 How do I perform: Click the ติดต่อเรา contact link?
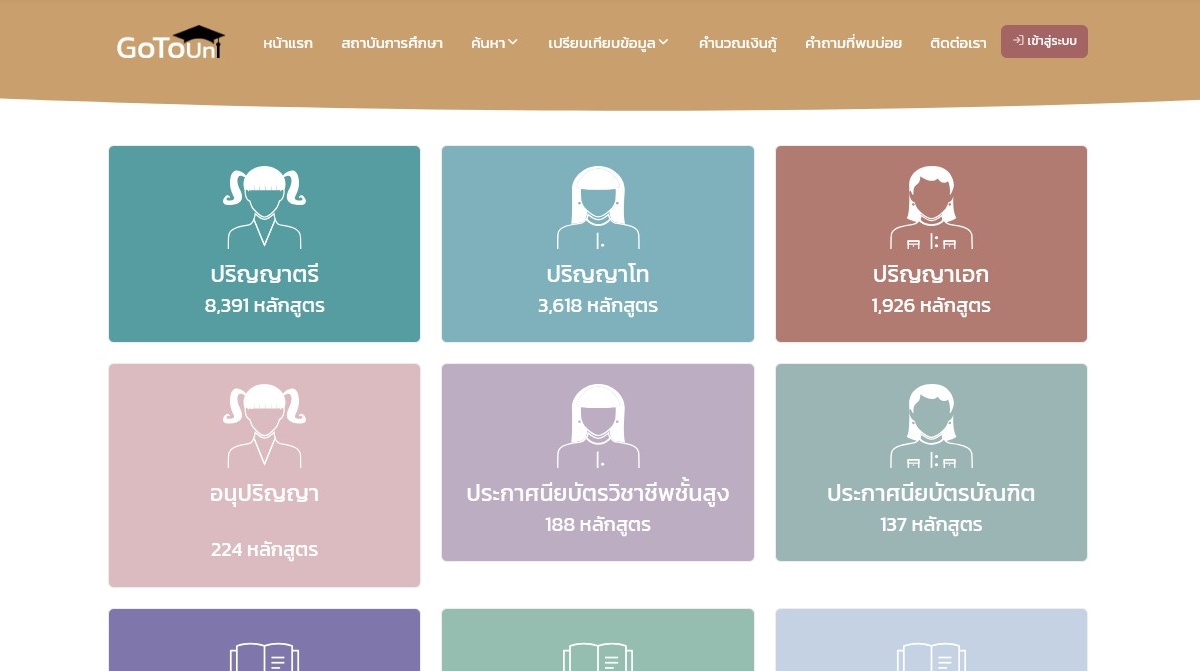(957, 43)
